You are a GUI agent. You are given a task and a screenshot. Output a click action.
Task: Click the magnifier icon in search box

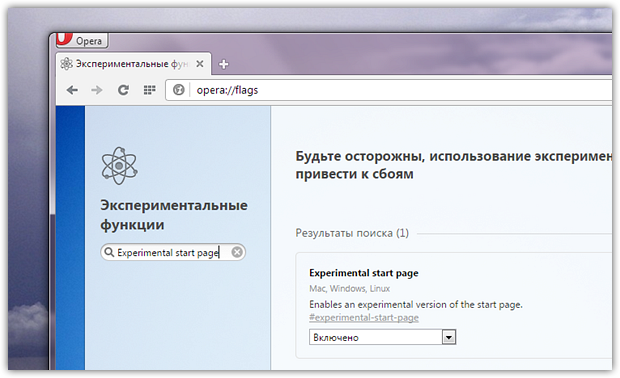[x=109, y=252]
